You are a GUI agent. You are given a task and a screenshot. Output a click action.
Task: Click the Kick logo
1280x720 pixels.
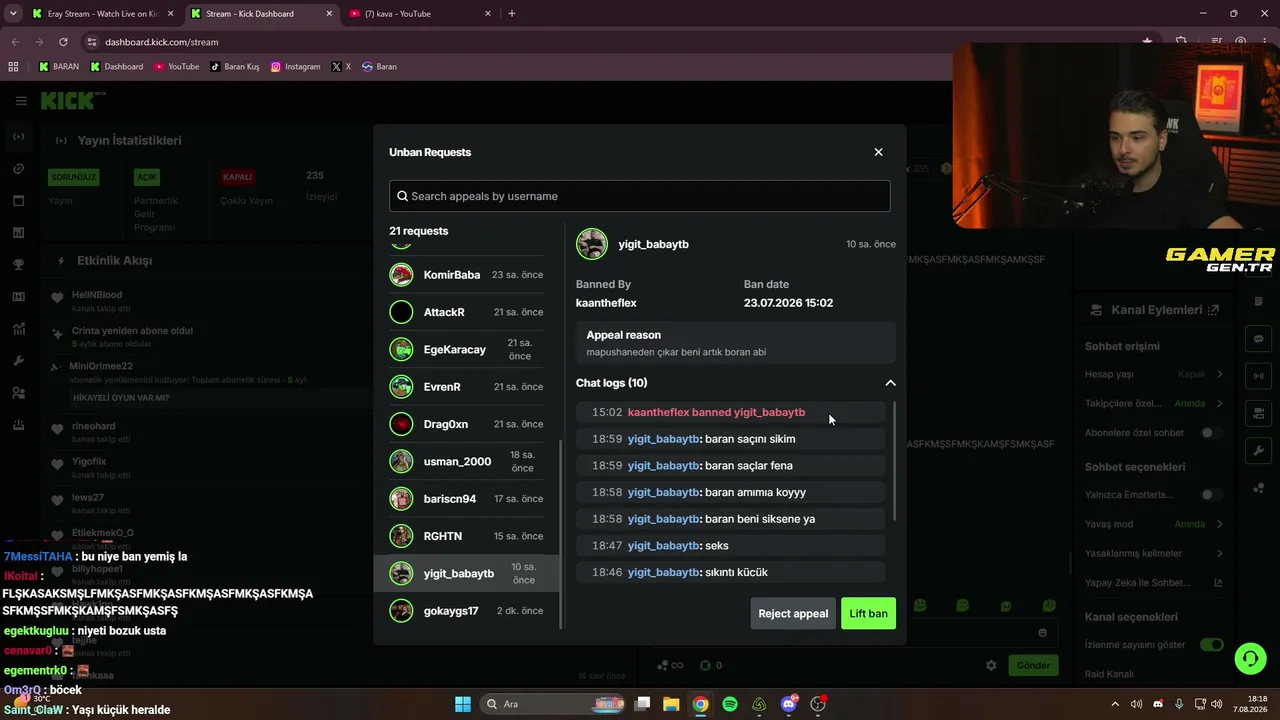[x=72, y=100]
